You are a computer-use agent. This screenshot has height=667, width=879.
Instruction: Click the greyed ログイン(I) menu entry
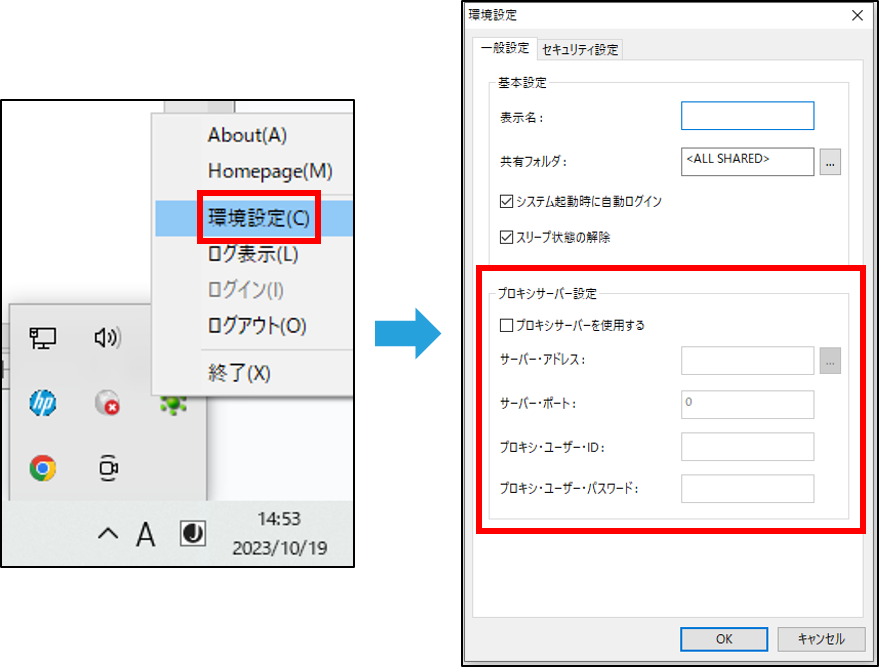pyautogui.click(x=246, y=290)
